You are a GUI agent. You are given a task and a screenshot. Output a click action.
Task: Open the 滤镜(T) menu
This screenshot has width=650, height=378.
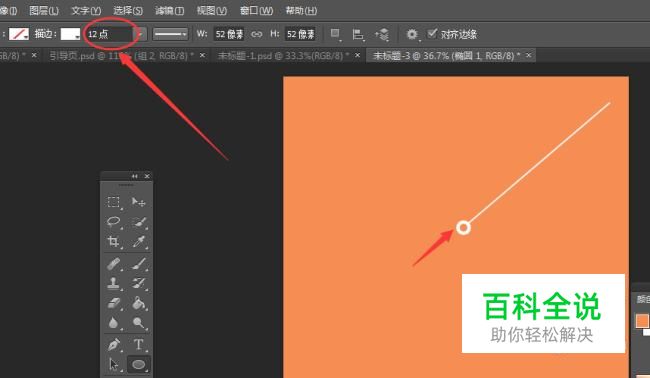click(170, 10)
